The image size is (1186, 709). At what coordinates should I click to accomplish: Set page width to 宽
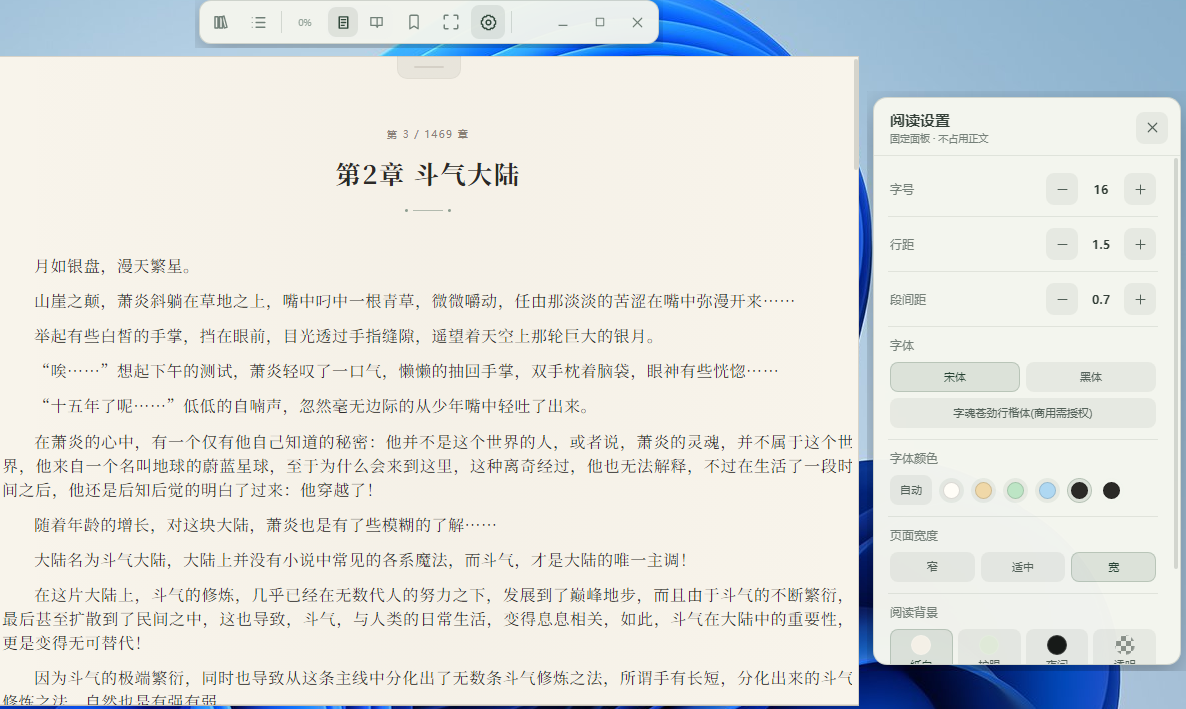click(1113, 567)
